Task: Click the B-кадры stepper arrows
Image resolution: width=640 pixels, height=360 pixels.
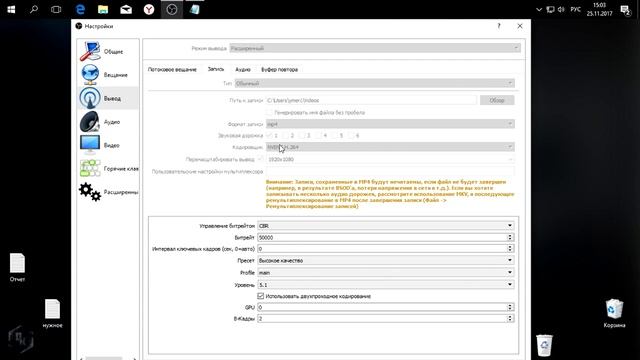Action: click(510, 318)
